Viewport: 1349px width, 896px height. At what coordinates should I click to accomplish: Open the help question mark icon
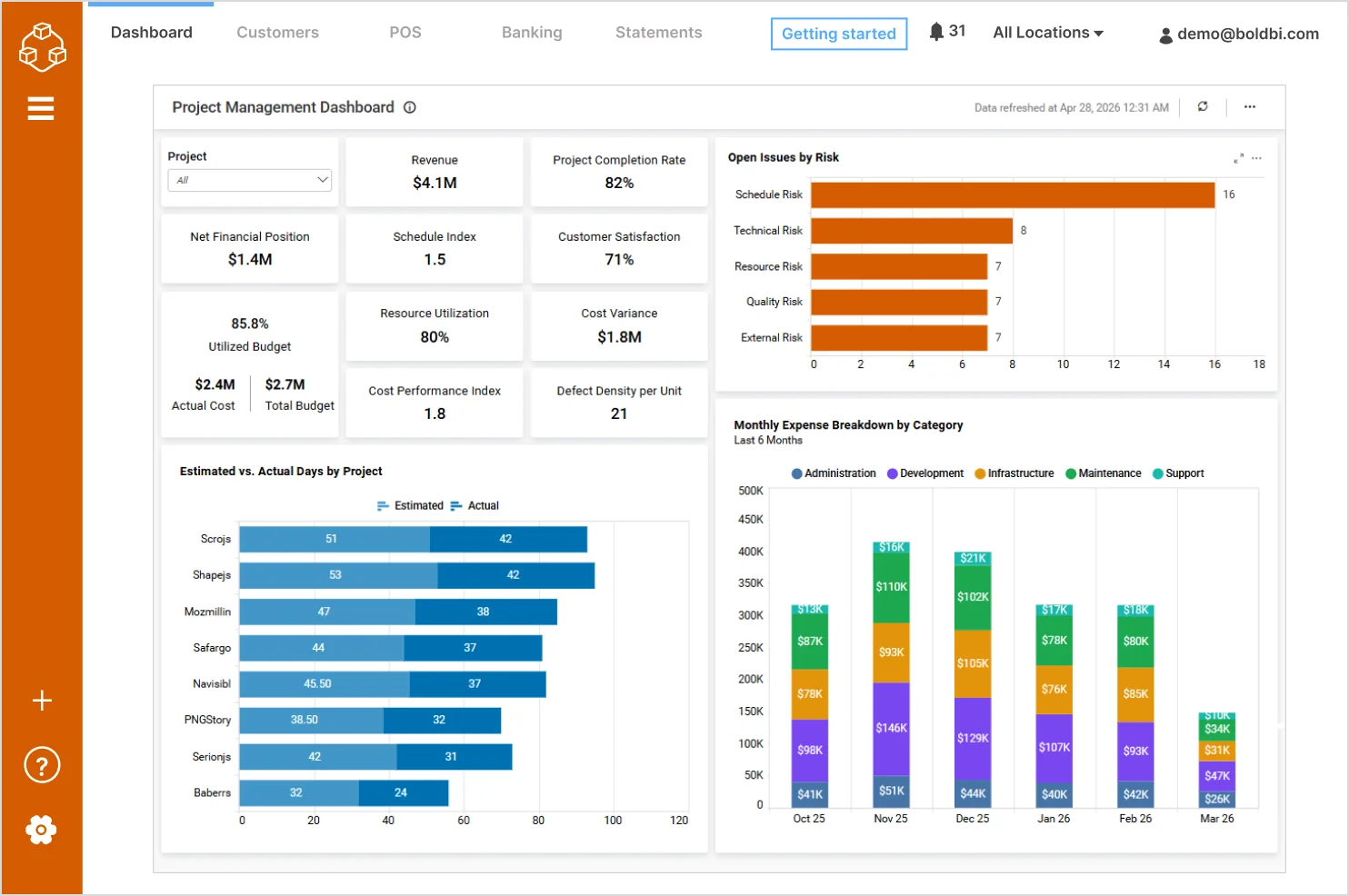(x=42, y=765)
